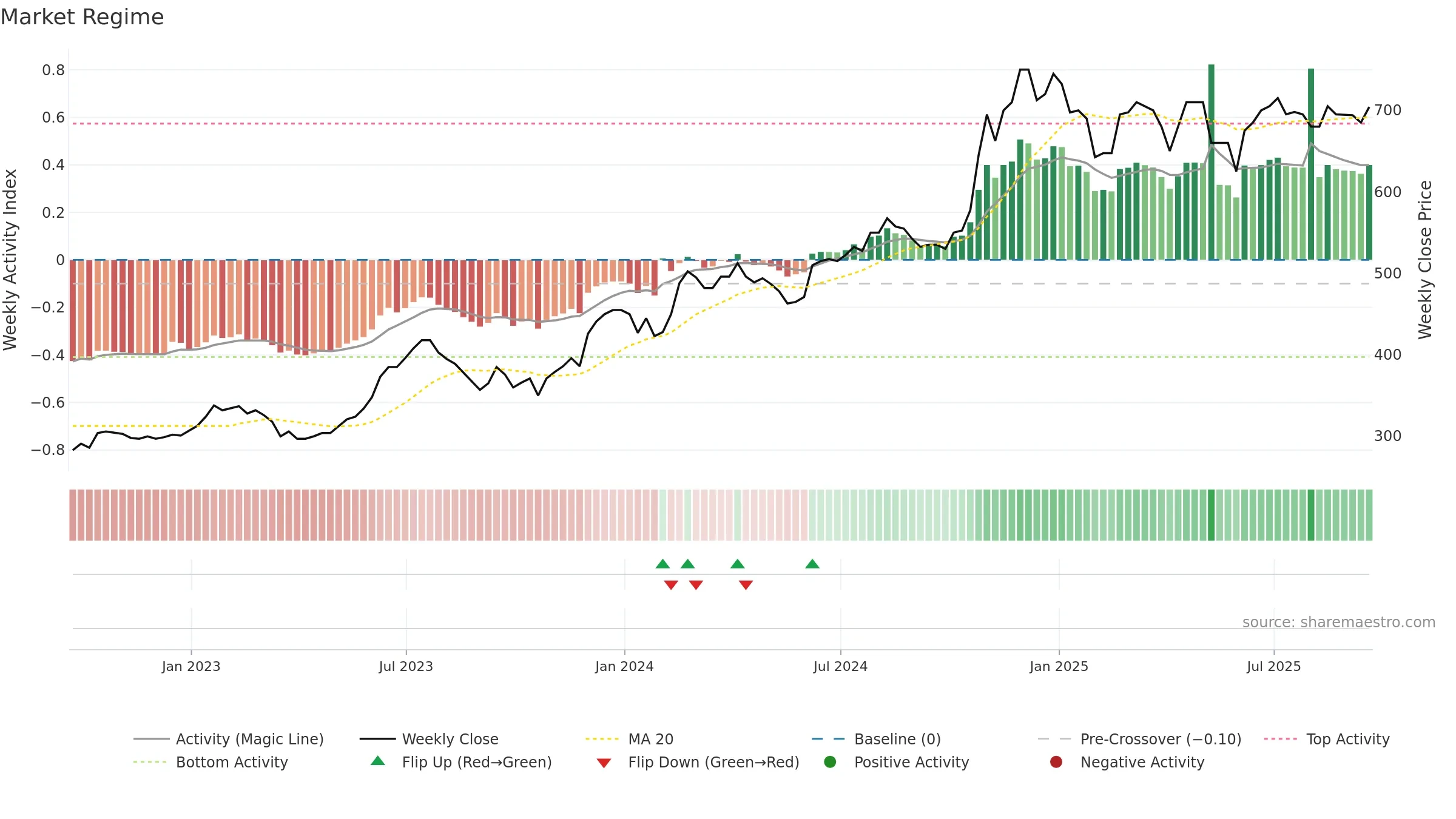Image resolution: width=1456 pixels, height=819 pixels.
Task: Select the leftmost red flip-down triangle marker
Action: (671, 585)
